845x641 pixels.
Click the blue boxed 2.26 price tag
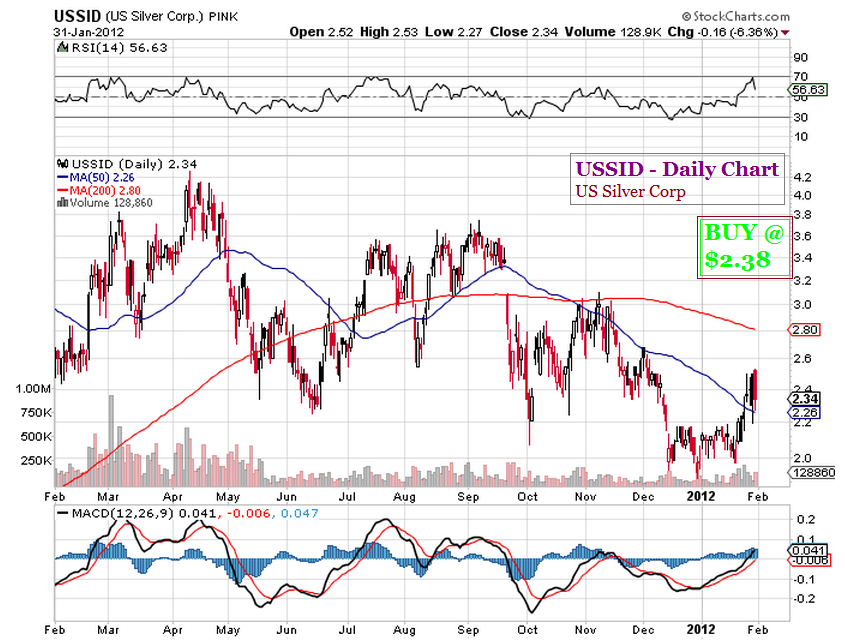click(x=804, y=412)
